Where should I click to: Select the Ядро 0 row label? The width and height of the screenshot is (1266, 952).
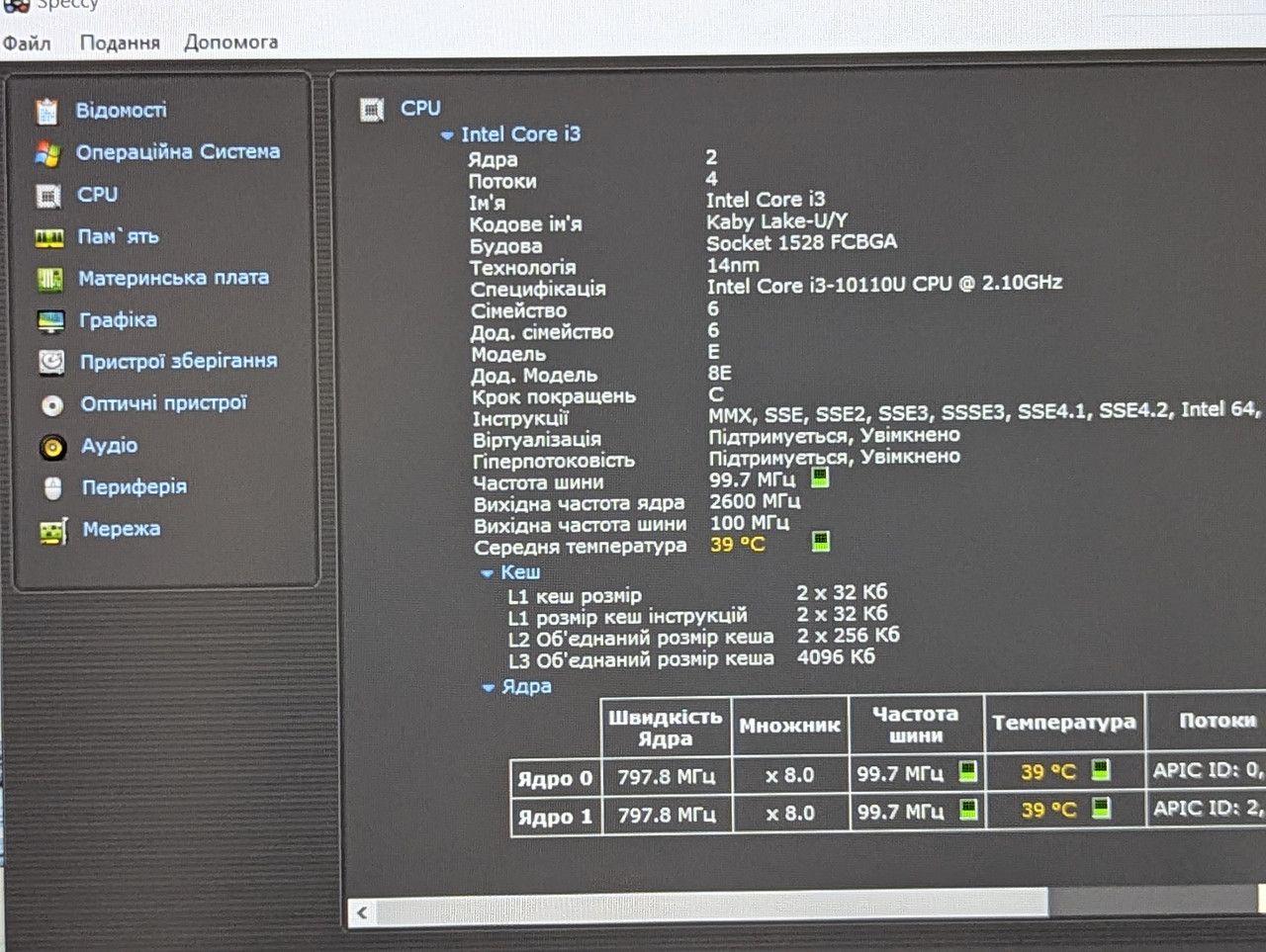tap(555, 779)
